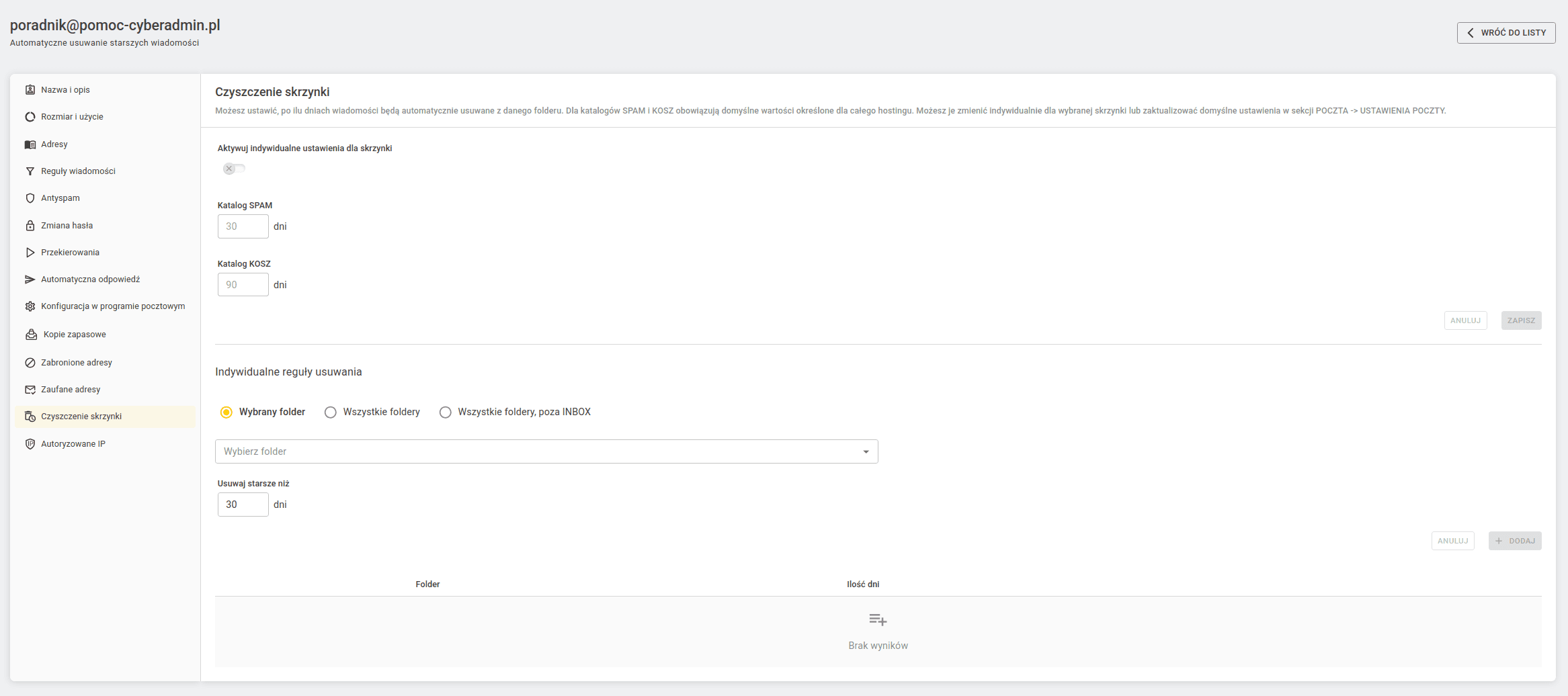Toggle individual settings switch for mailbox
This screenshot has width=1568, height=696.
click(x=234, y=169)
